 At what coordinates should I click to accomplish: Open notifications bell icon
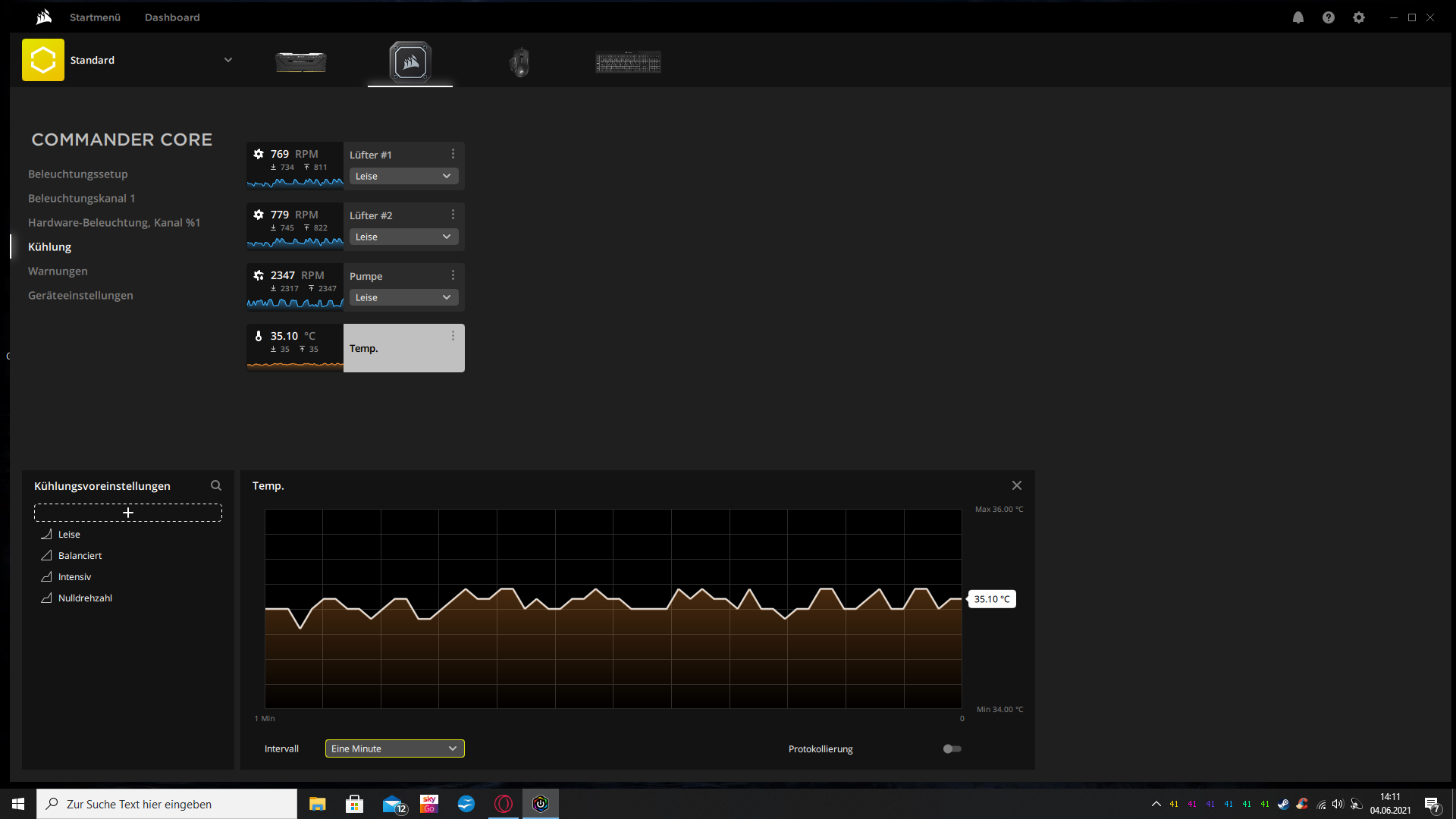1298,17
